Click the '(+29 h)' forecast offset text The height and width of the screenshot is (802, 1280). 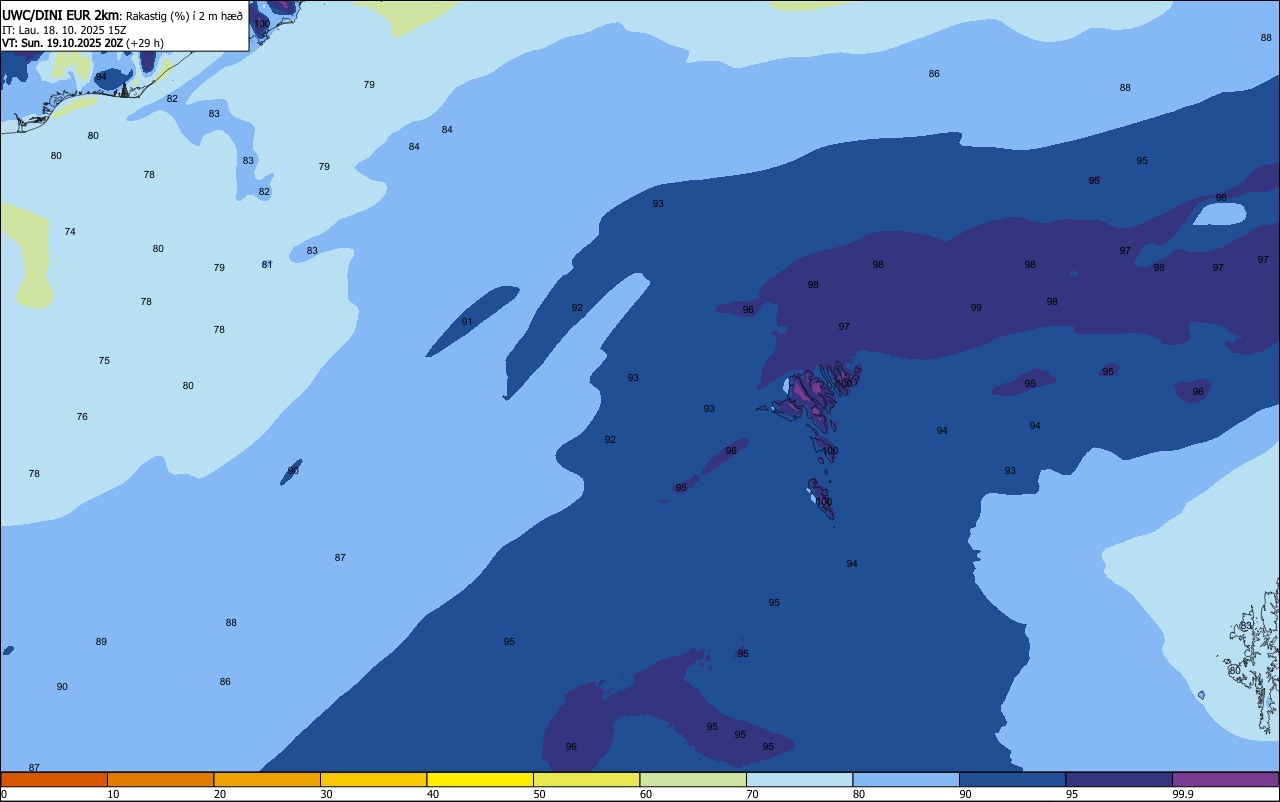[145, 43]
